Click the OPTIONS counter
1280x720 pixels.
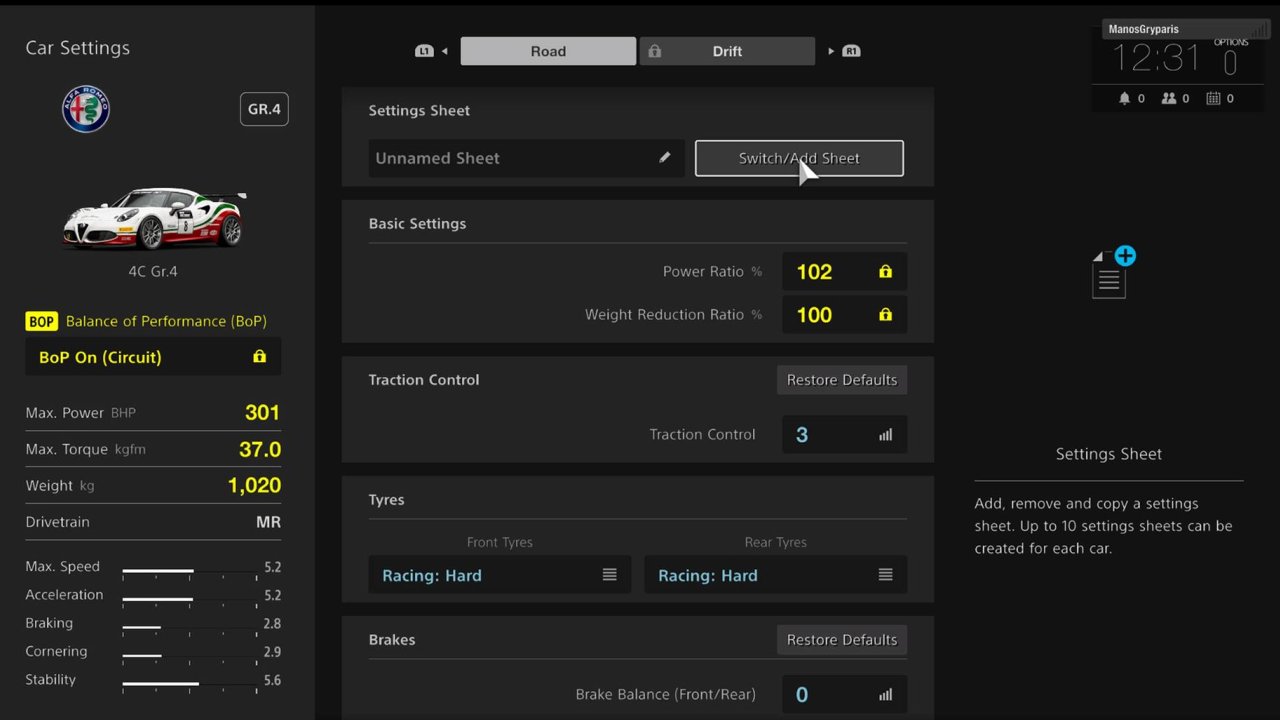1230,58
